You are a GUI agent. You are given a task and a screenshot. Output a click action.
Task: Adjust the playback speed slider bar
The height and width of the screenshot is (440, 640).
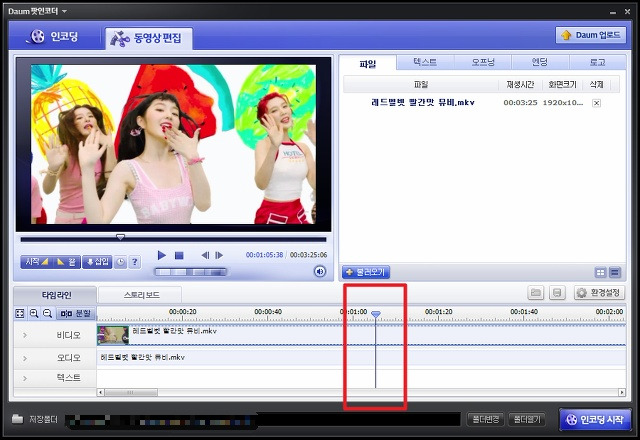coord(190,272)
